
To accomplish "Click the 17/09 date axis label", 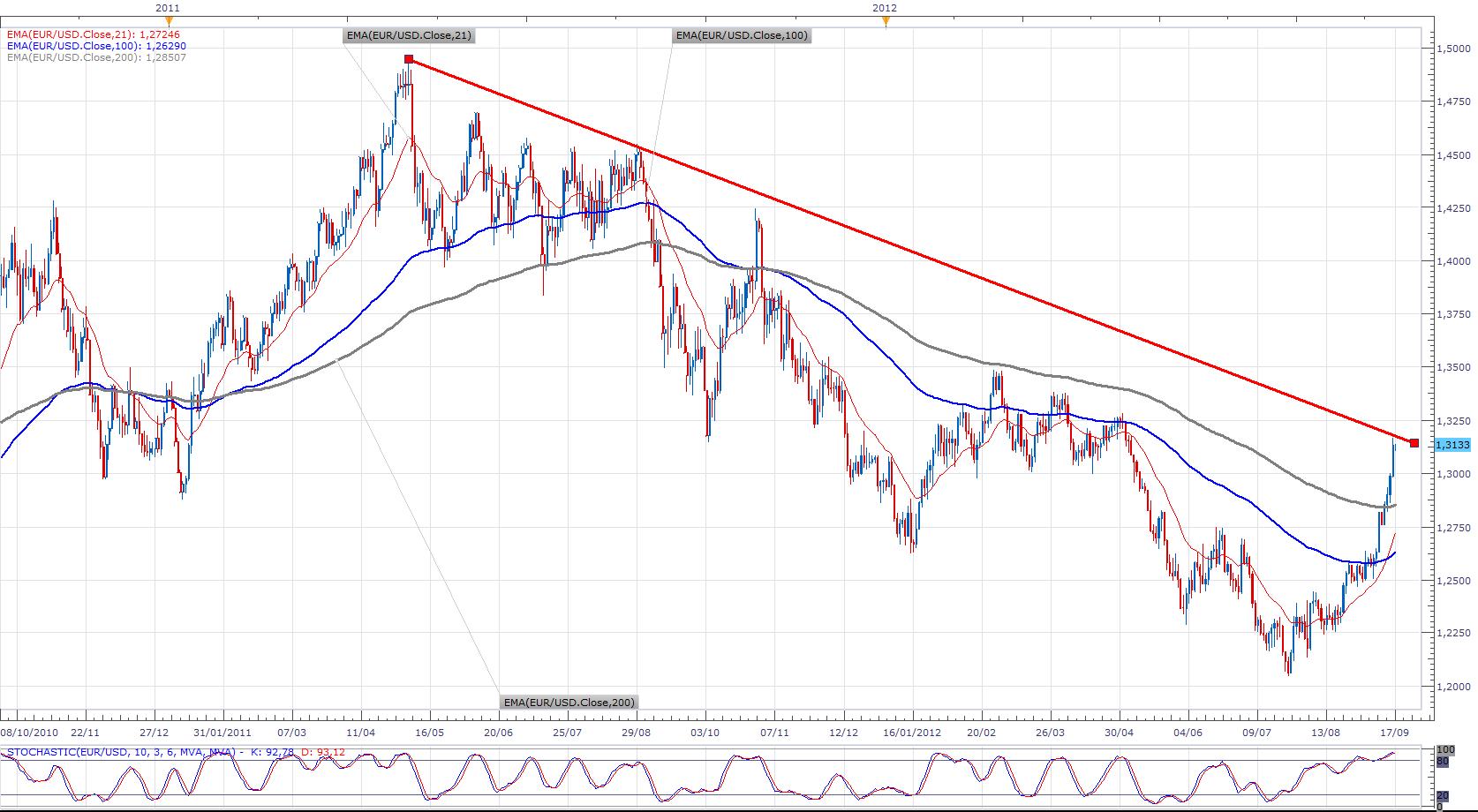I will coord(1394,733).
